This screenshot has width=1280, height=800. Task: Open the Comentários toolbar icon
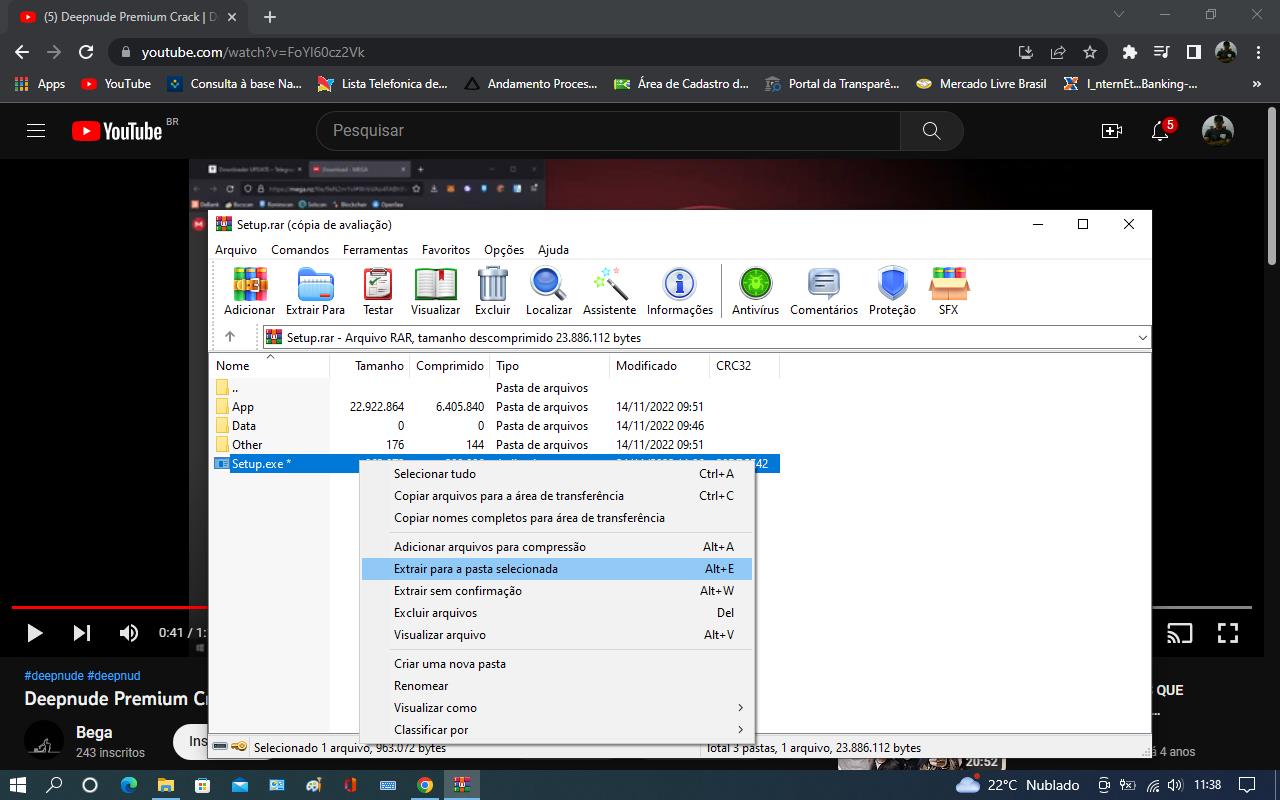pos(823,291)
